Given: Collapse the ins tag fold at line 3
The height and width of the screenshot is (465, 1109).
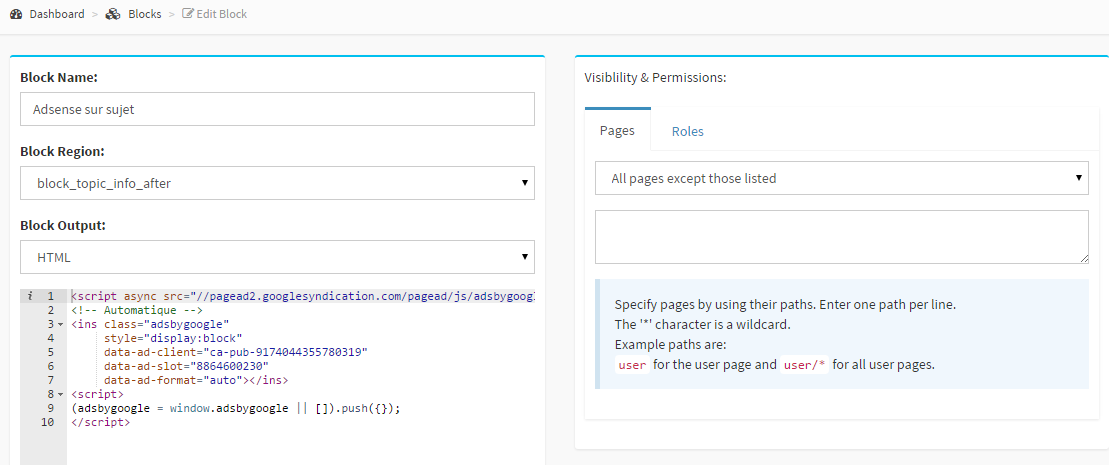Looking at the screenshot, I should coord(60,324).
